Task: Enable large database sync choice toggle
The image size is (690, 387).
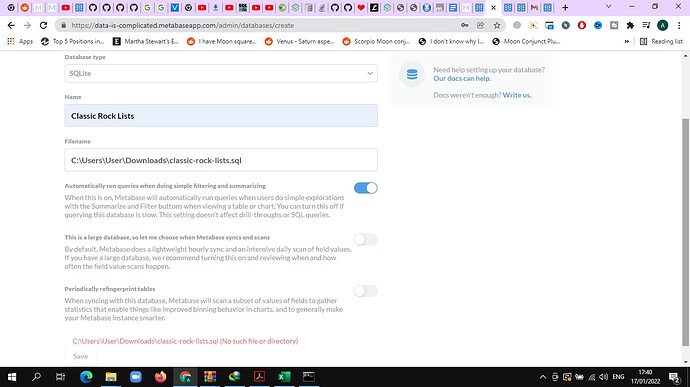Action: tap(366, 240)
